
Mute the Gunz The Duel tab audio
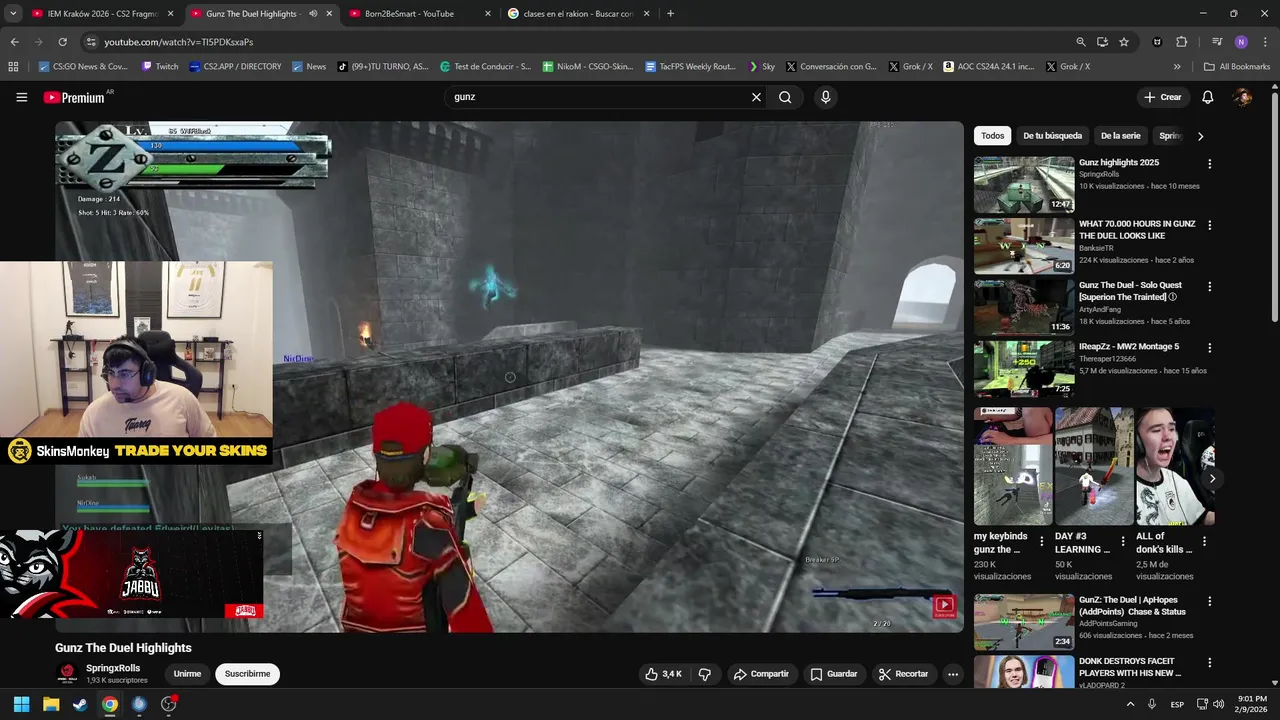[x=313, y=14]
